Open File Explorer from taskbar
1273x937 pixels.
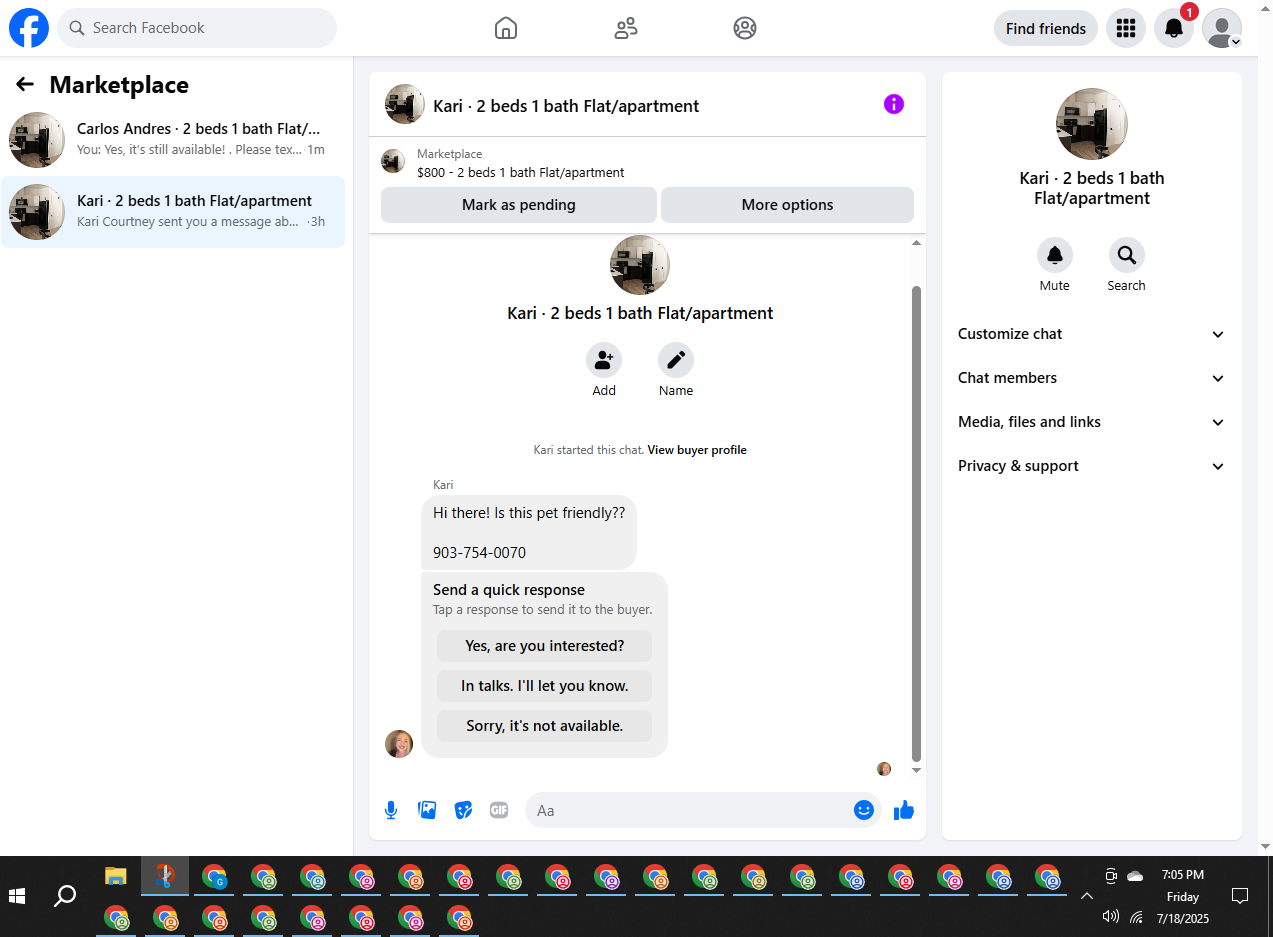(116, 877)
